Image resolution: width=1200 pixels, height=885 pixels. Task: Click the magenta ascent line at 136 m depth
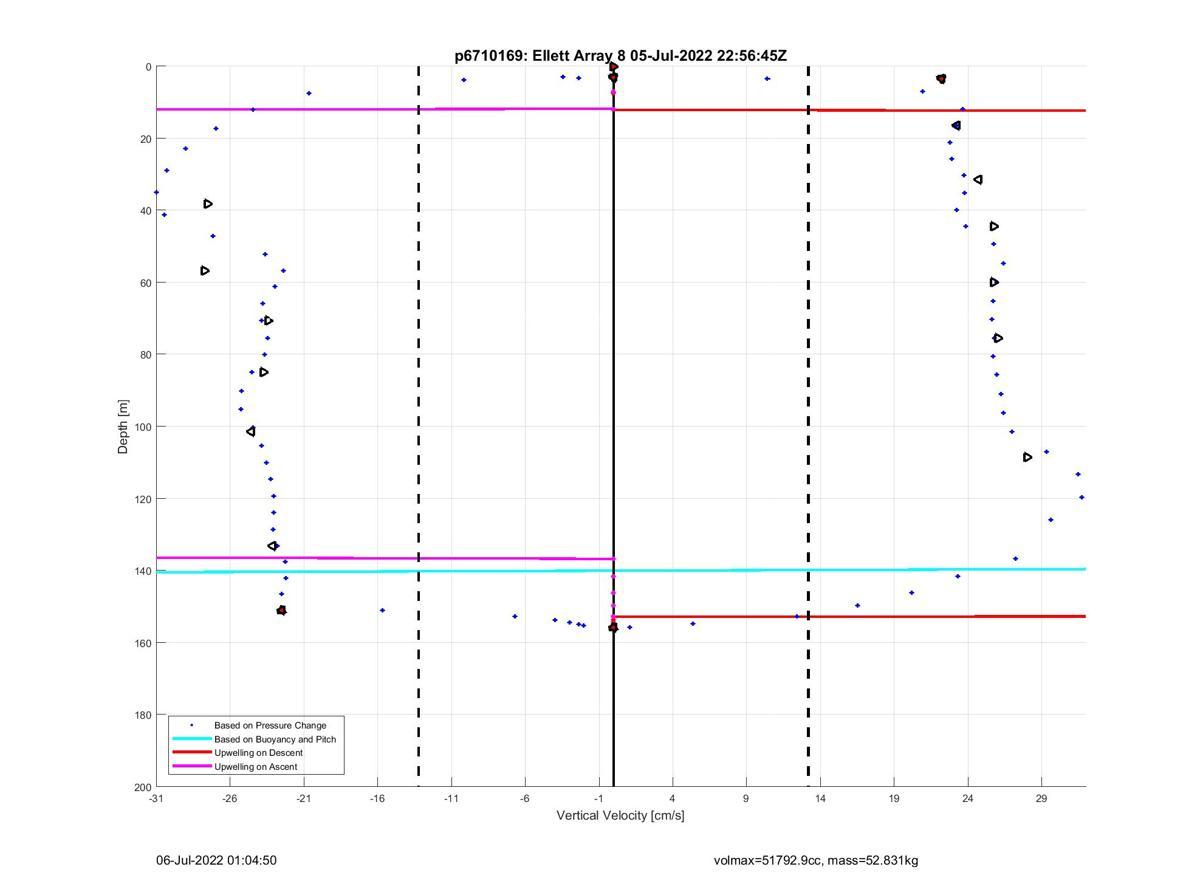point(386,558)
